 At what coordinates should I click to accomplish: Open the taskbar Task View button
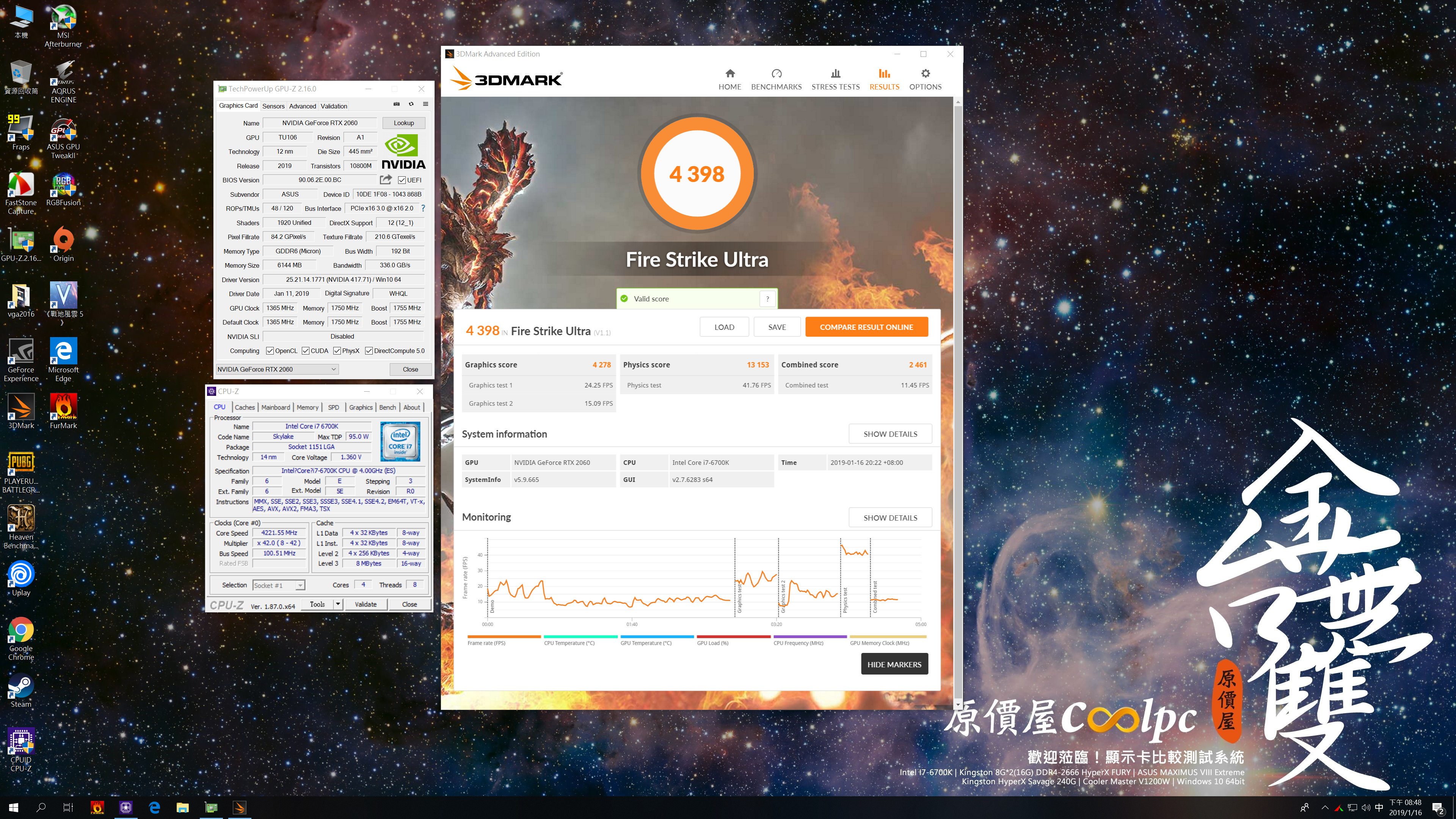pyautogui.click(x=68, y=808)
